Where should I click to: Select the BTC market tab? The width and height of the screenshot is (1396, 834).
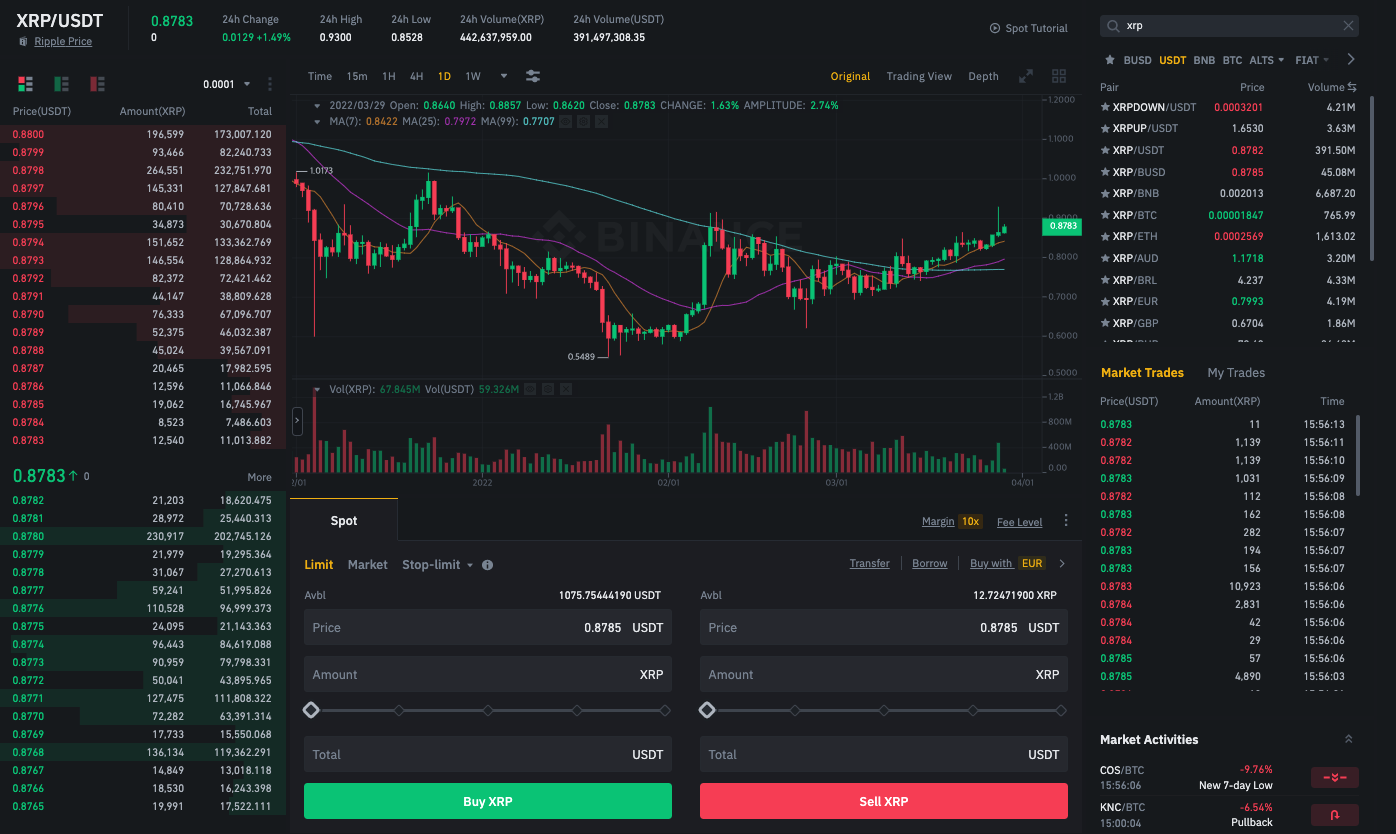pos(1232,60)
